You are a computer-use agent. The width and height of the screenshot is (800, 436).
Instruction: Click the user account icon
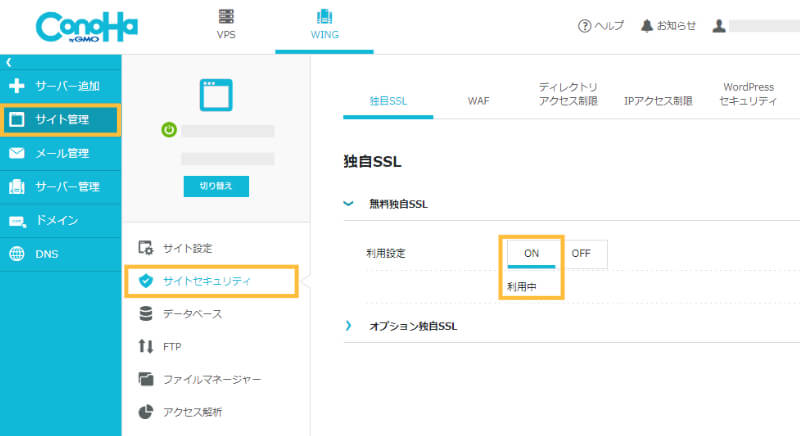(x=719, y=25)
